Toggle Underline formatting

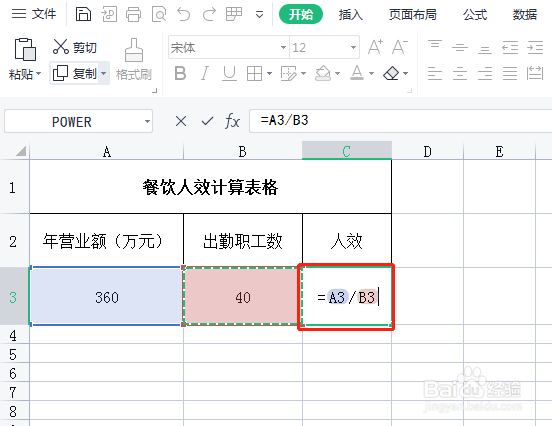pos(229,73)
